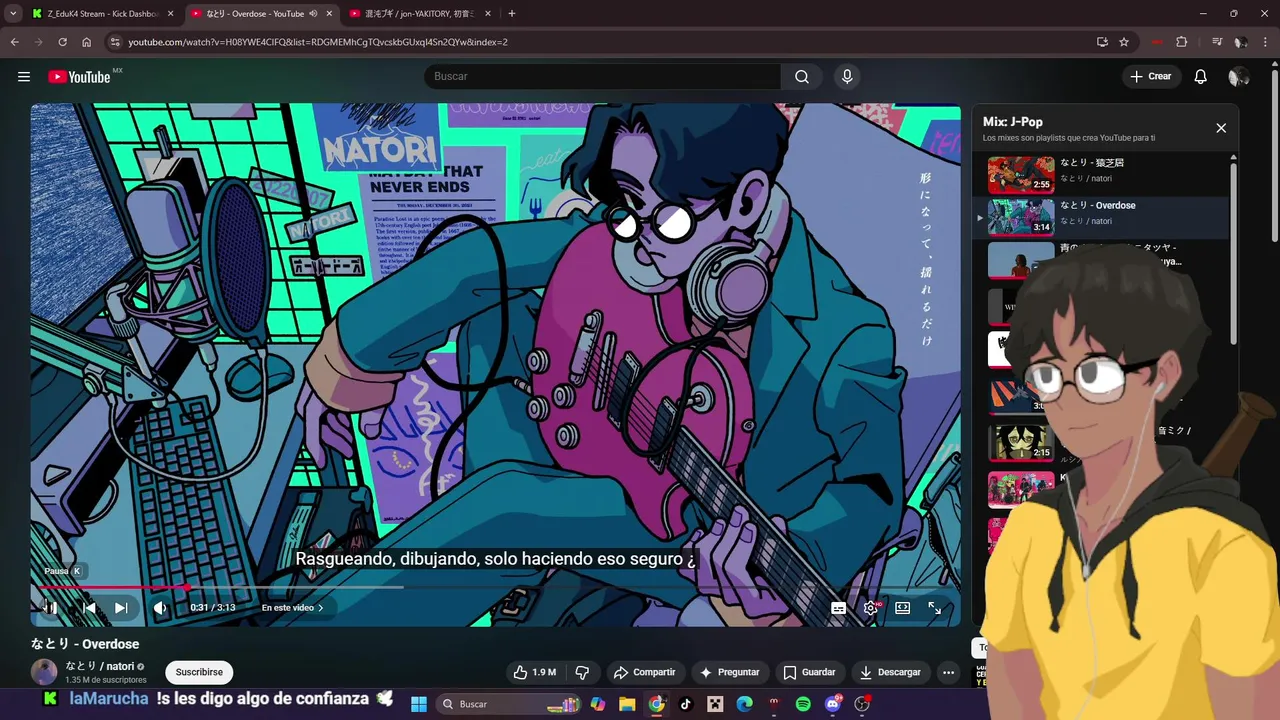Open the Windows Start menu

[x=419, y=704]
